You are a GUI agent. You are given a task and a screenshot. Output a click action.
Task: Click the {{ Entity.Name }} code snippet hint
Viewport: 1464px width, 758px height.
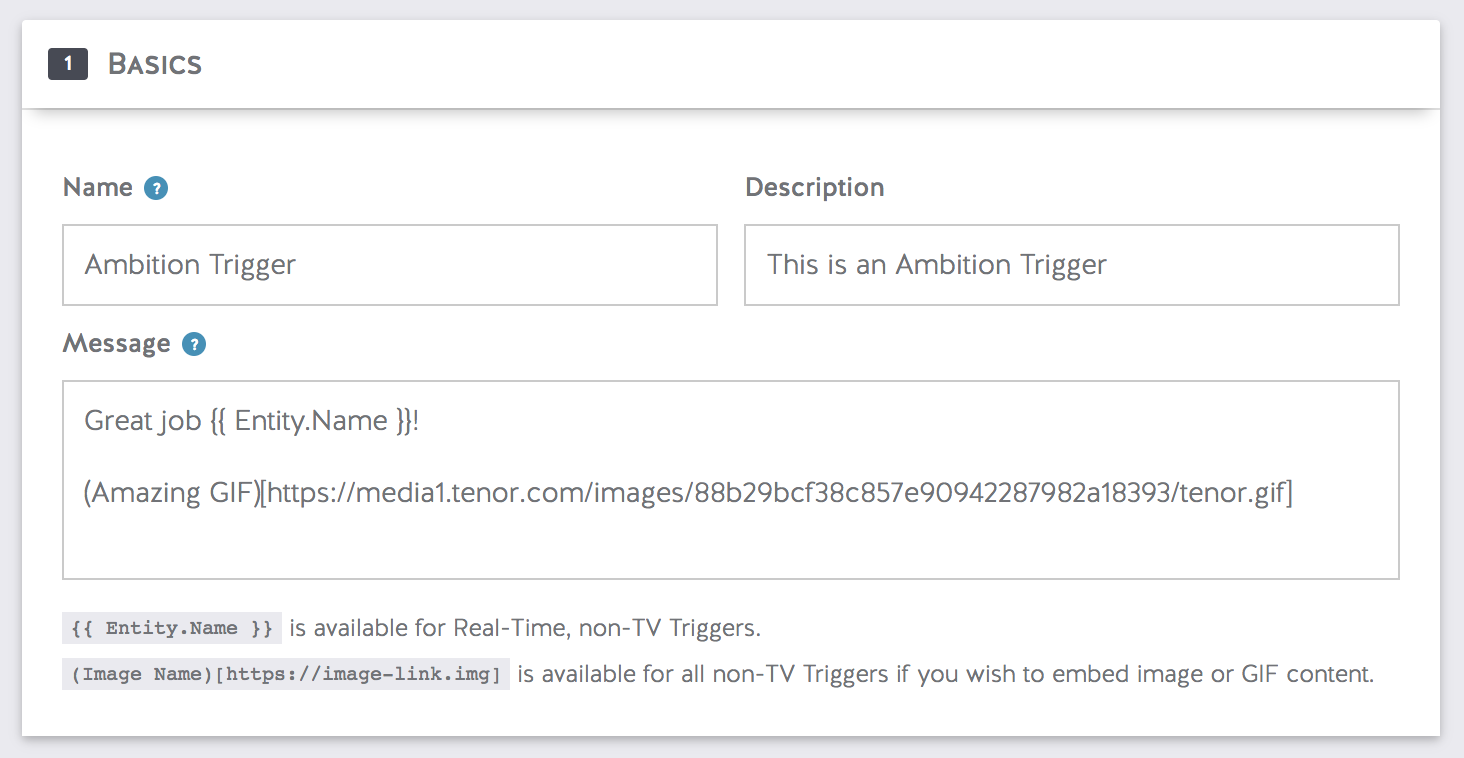coord(170,628)
